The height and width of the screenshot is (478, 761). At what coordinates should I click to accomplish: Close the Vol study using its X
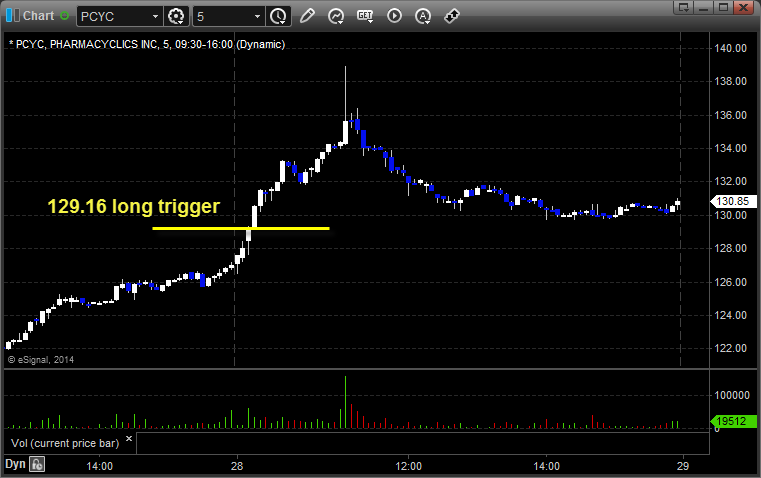click(x=129, y=439)
